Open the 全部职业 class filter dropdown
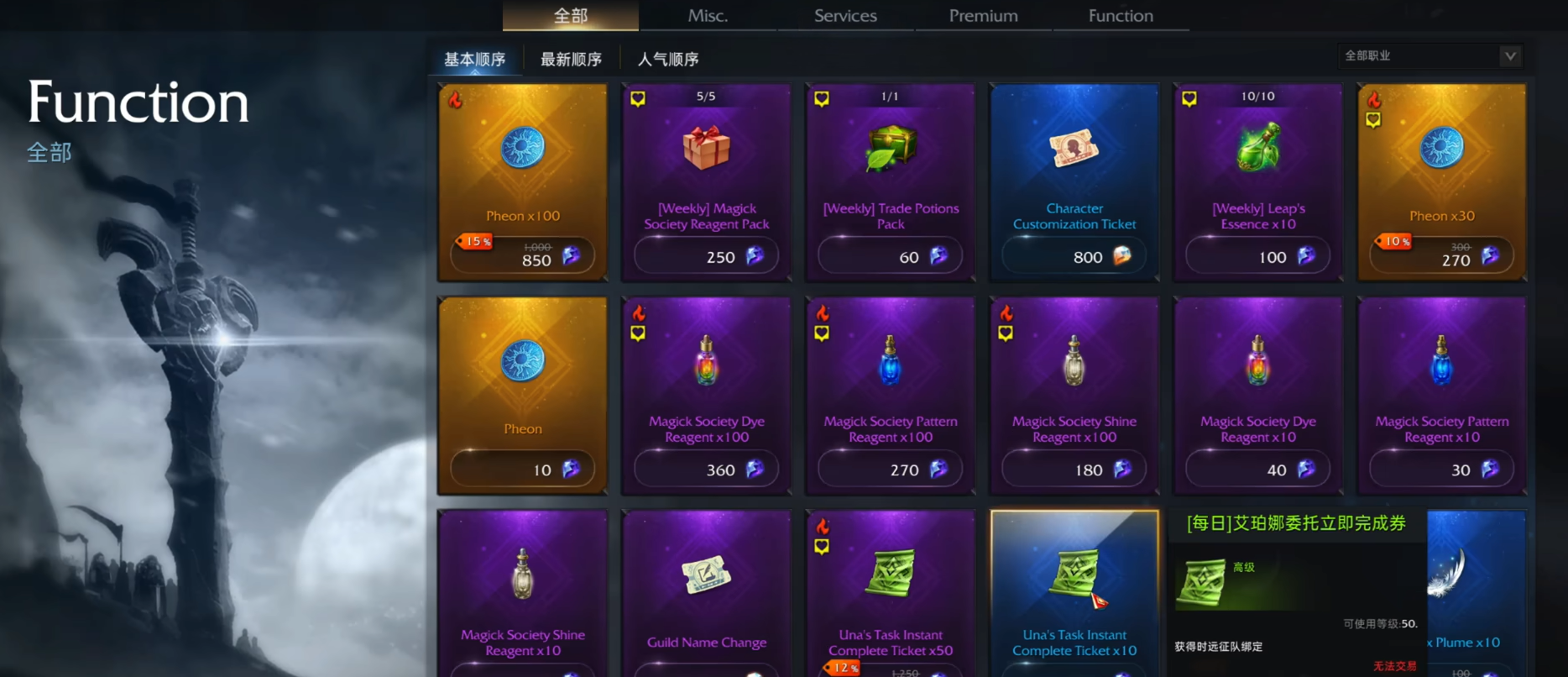This screenshot has height=677, width=1568. (1430, 56)
